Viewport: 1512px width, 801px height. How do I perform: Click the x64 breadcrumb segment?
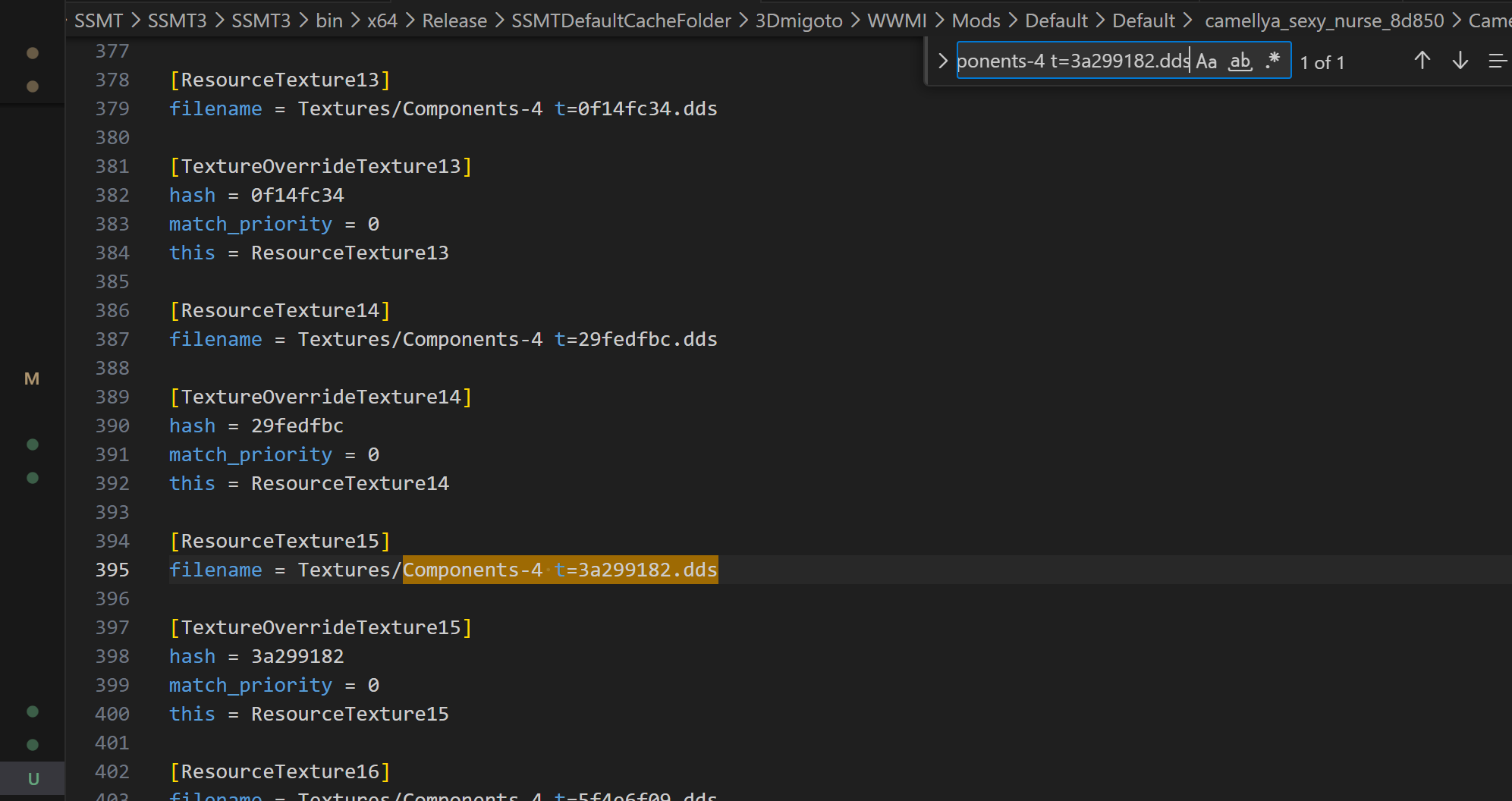tap(382, 20)
